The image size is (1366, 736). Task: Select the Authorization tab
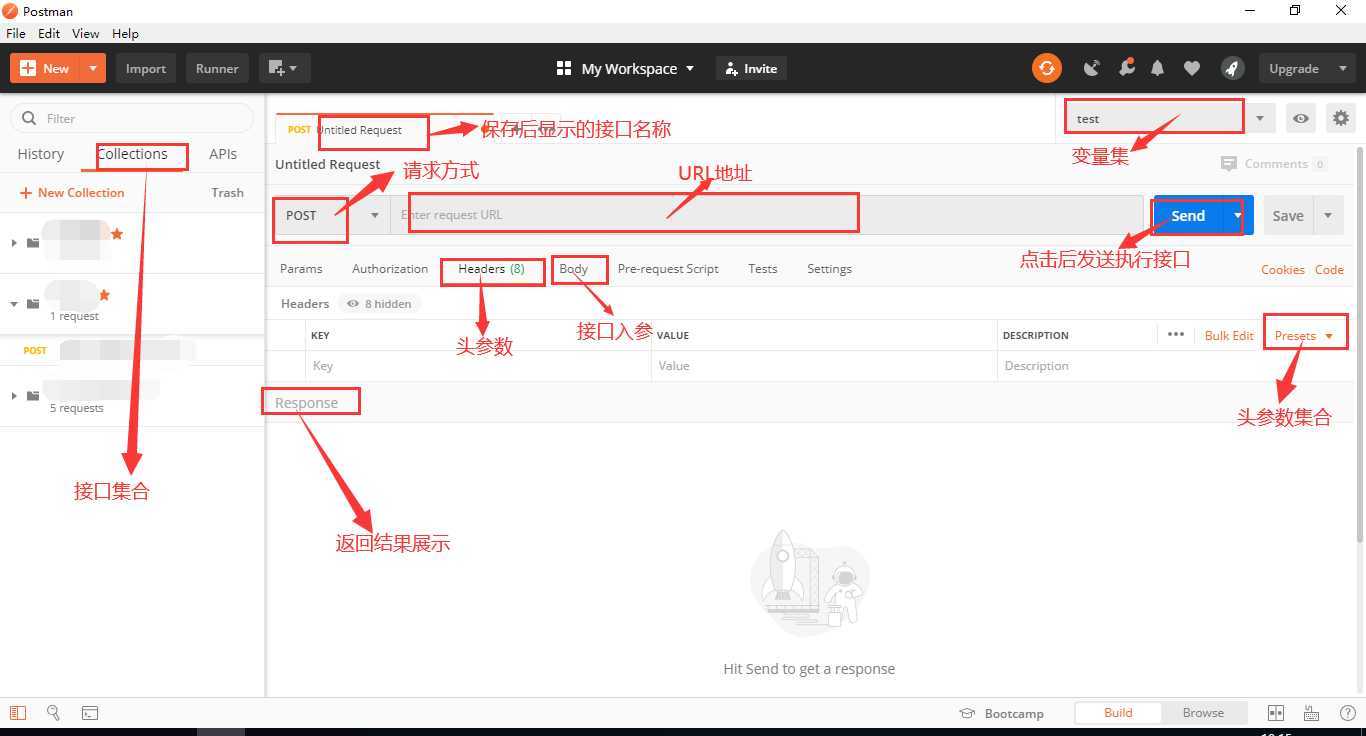(390, 269)
